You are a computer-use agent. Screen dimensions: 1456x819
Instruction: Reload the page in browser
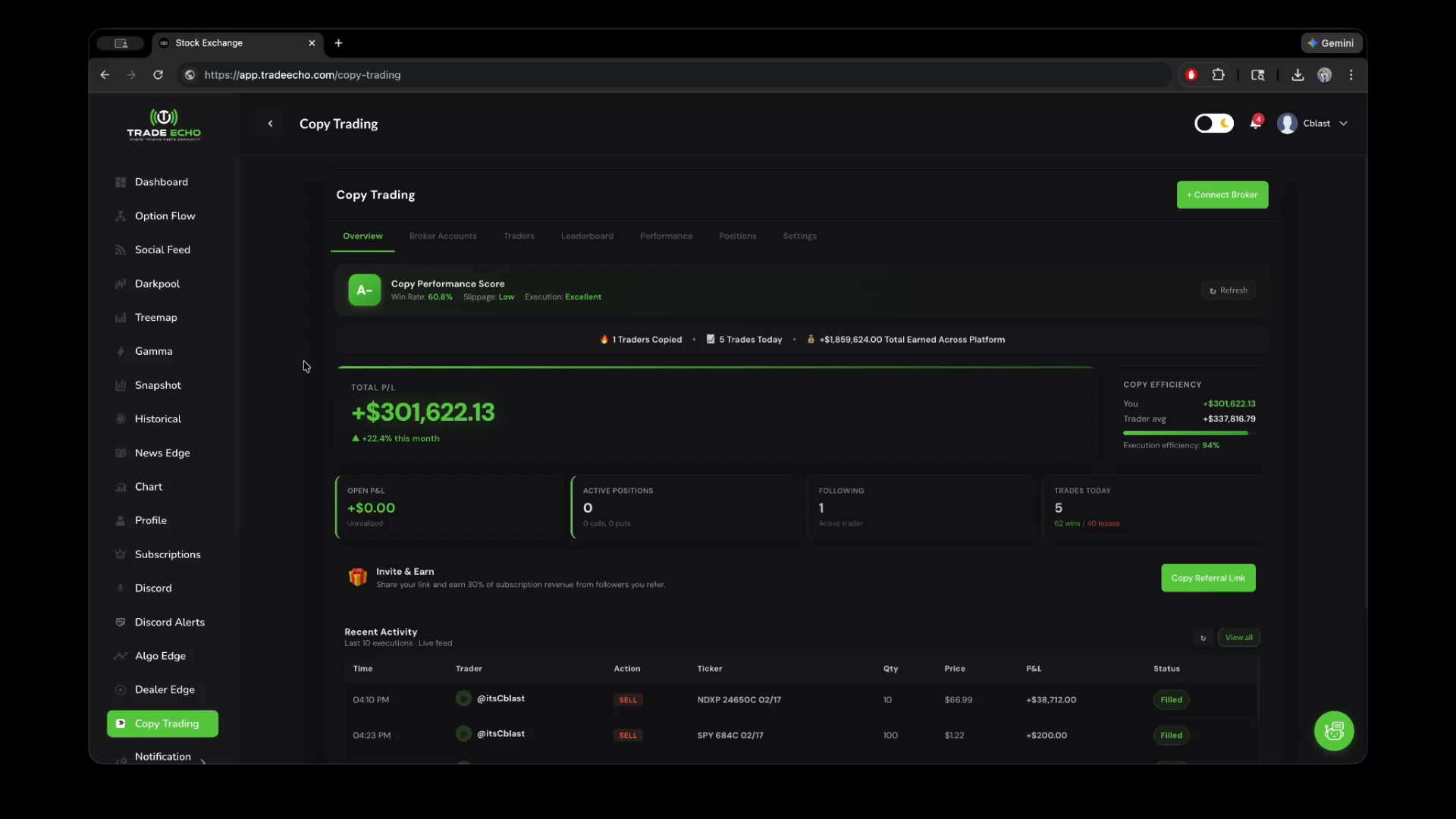point(158,75)
